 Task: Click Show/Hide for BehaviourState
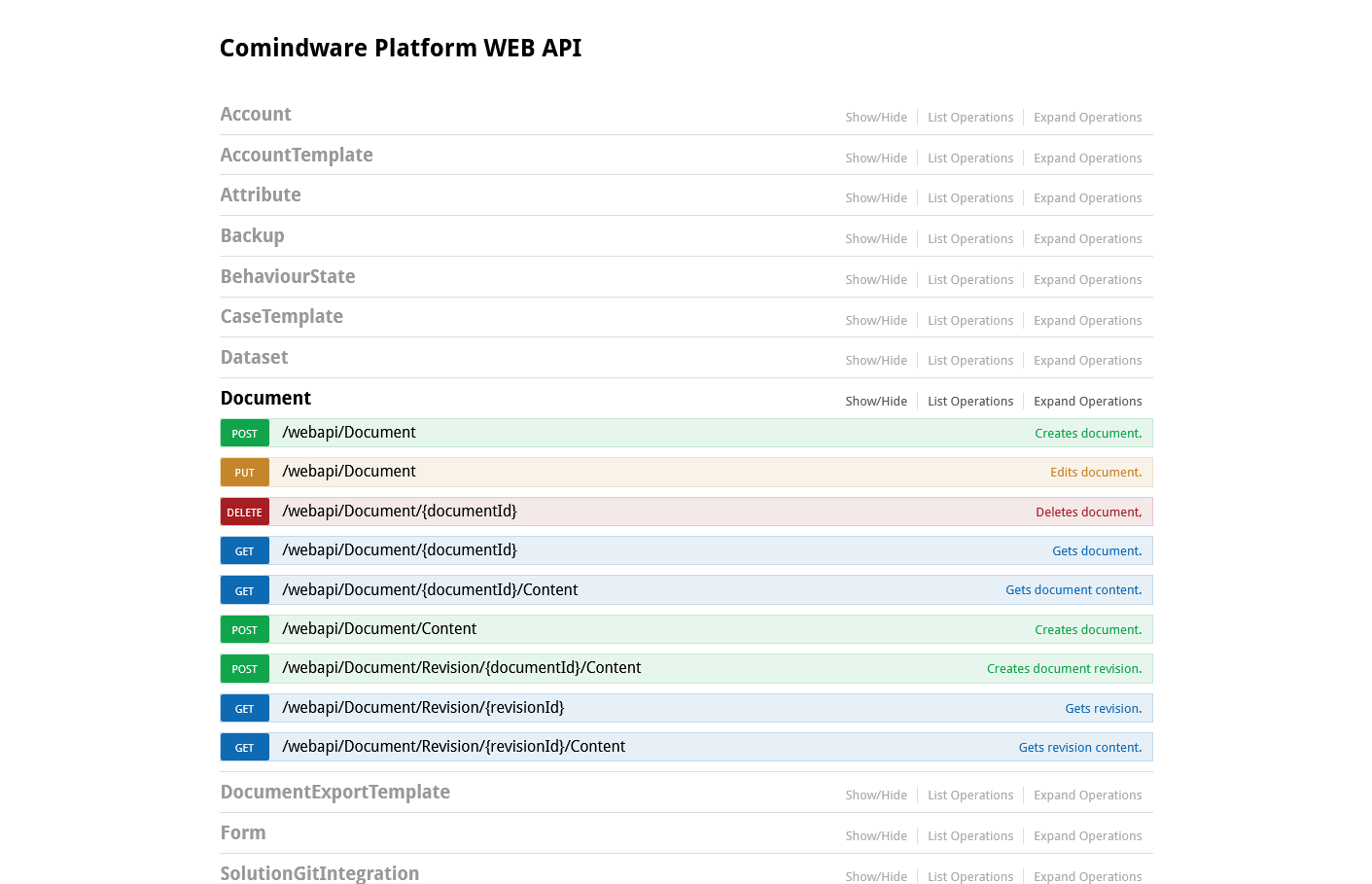click(x=876, y=280)
